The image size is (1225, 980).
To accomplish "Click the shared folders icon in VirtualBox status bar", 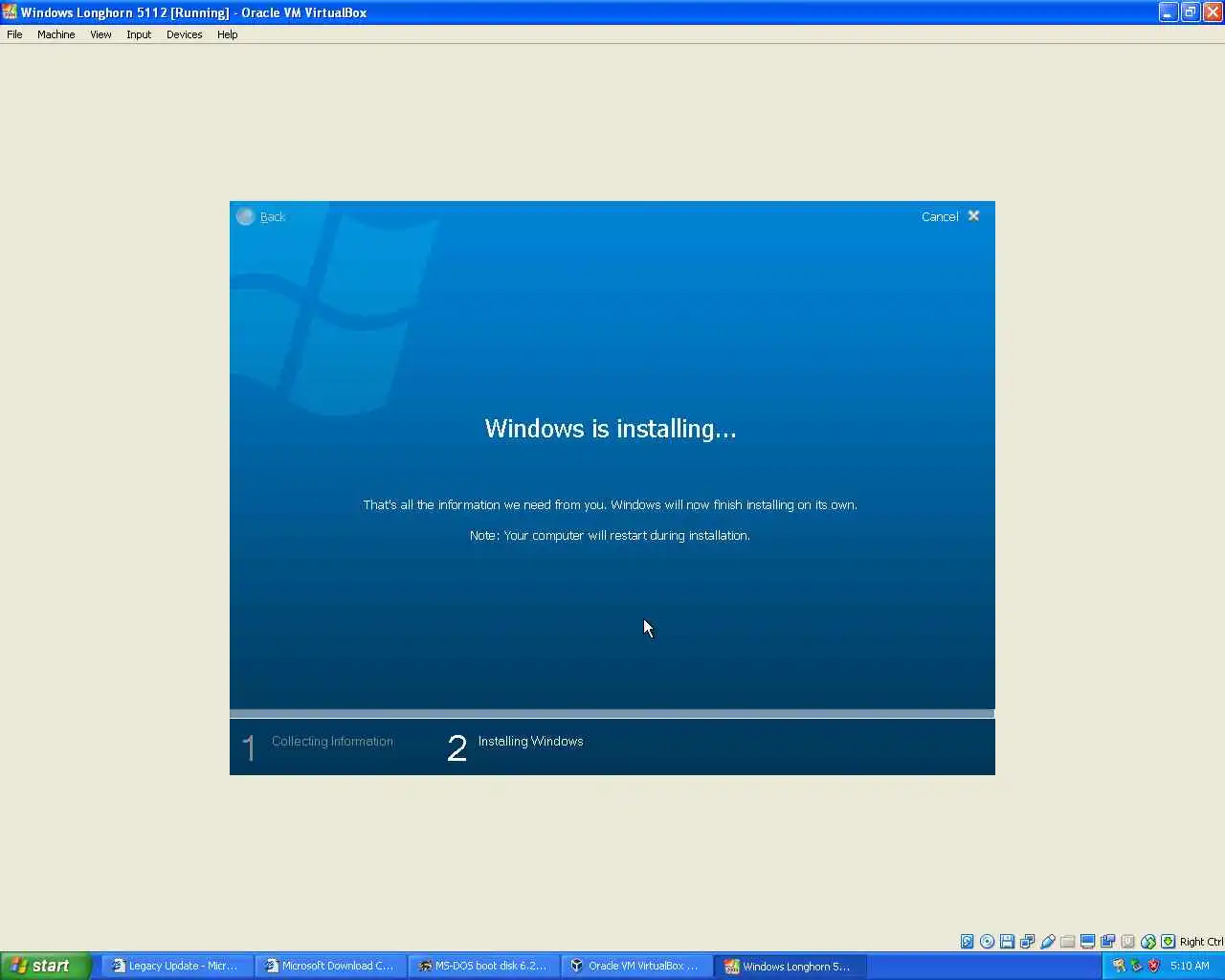I will [1067, 942].
